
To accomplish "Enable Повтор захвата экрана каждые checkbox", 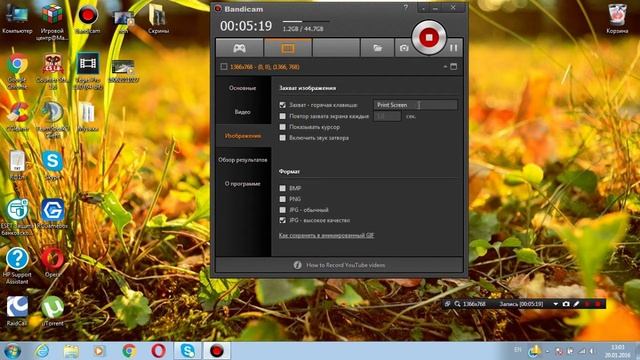I will click(x=282, y=116).
